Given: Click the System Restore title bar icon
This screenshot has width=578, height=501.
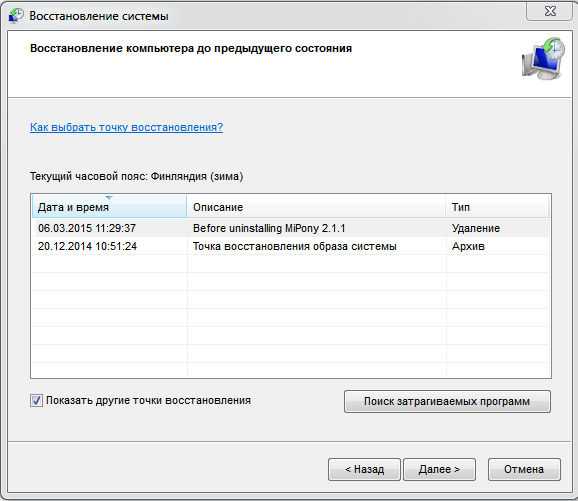Looking at the screenshot, I should coord(15,16).
